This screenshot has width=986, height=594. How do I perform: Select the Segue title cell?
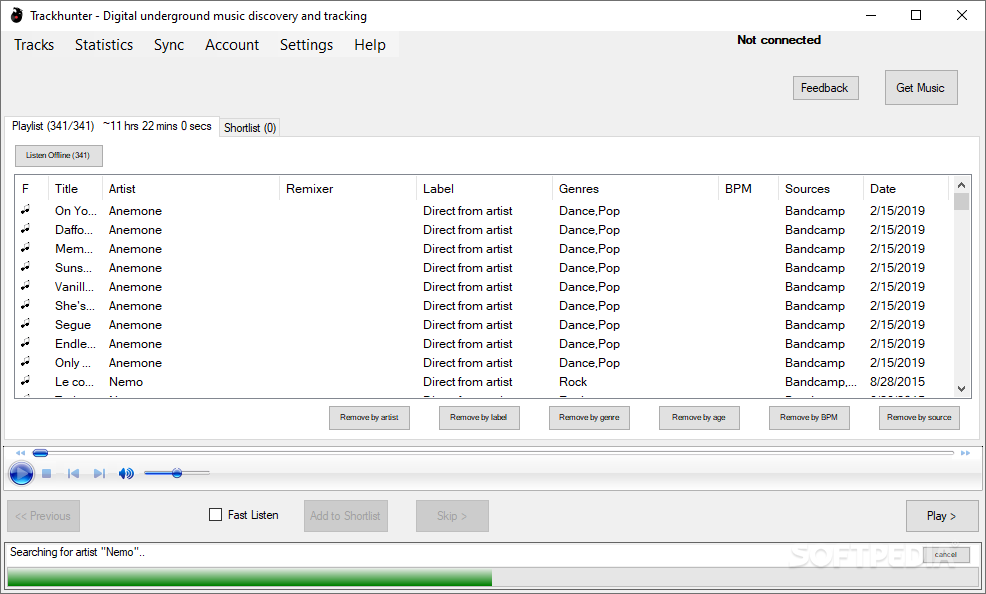click(x=73, y=325)
